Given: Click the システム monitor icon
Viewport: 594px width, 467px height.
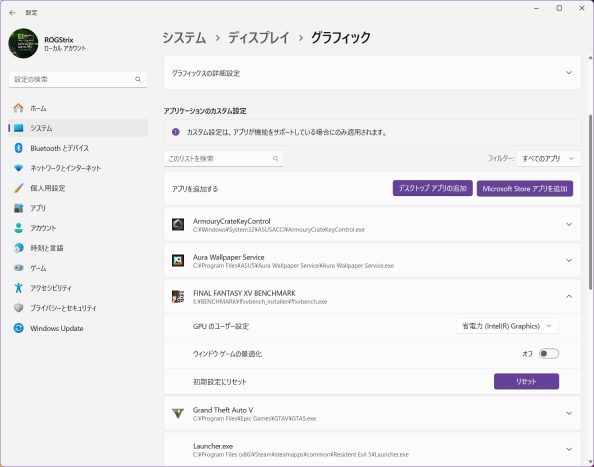Looking at the screenshot, I should click(19, 128).
